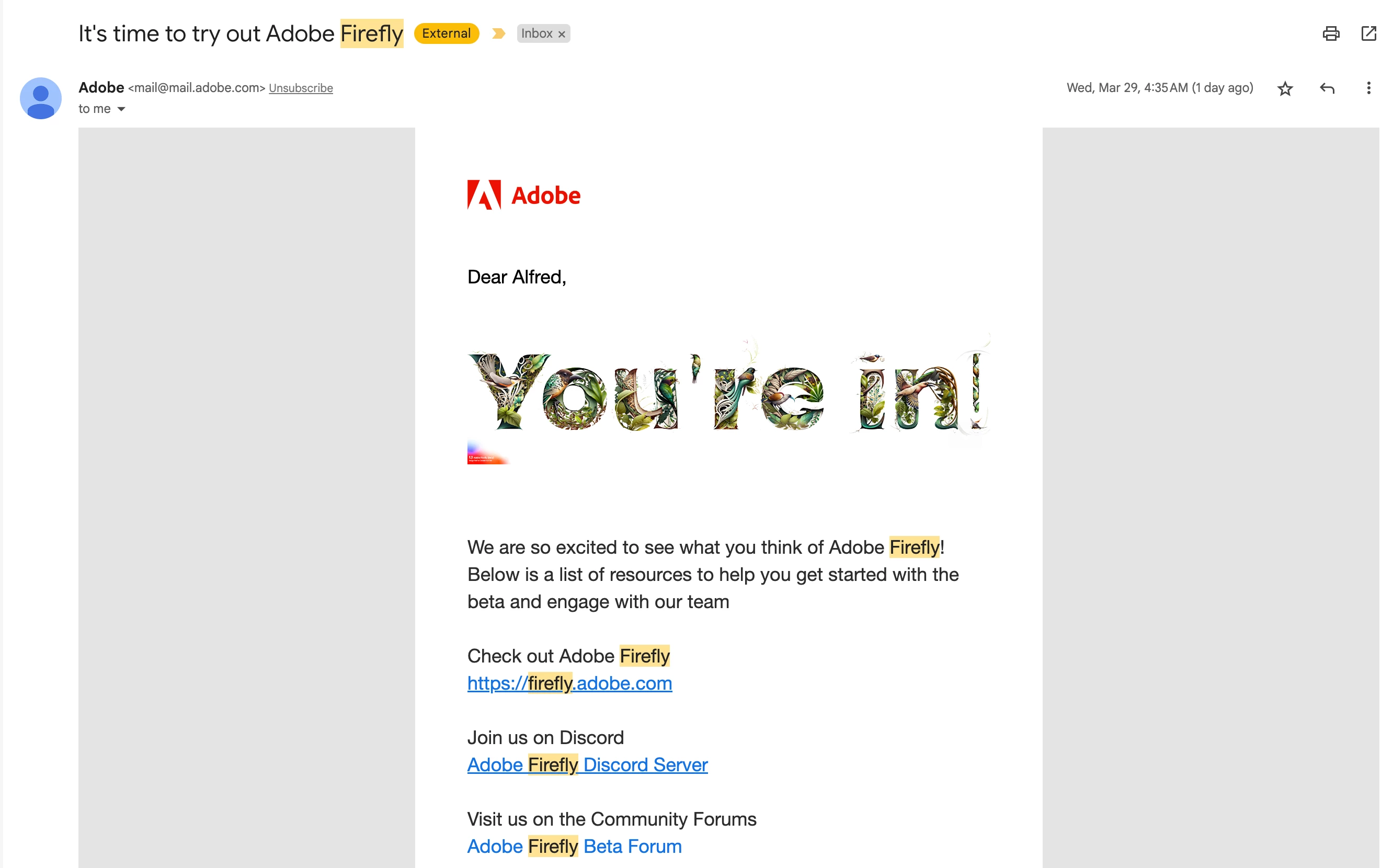This screenshot has height=868, width=1393.
Task: Print this email using printer icon
Action: click(1330, 33)
